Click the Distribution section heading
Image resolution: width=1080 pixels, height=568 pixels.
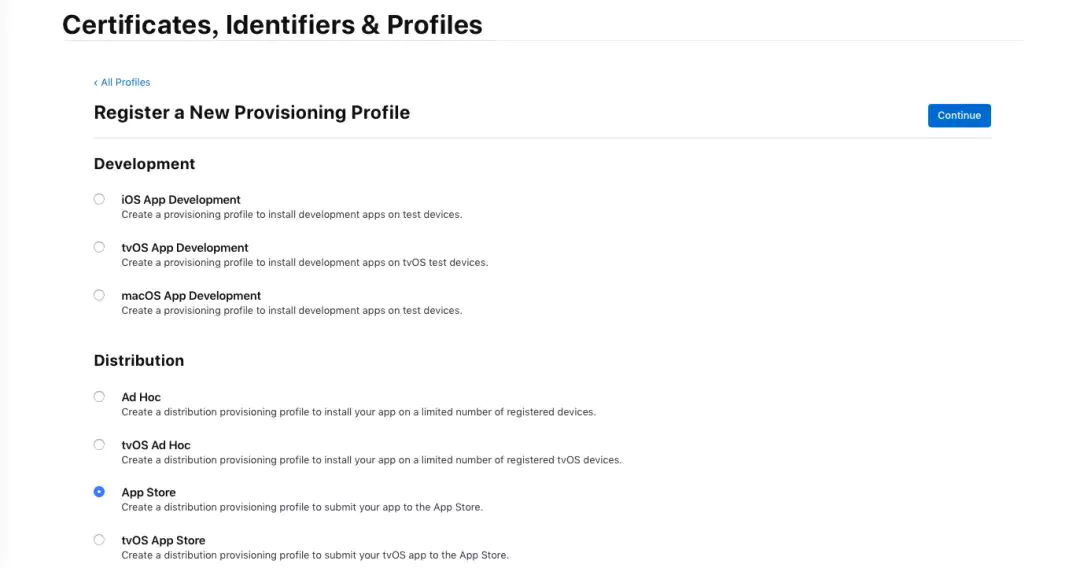(139, 360)
